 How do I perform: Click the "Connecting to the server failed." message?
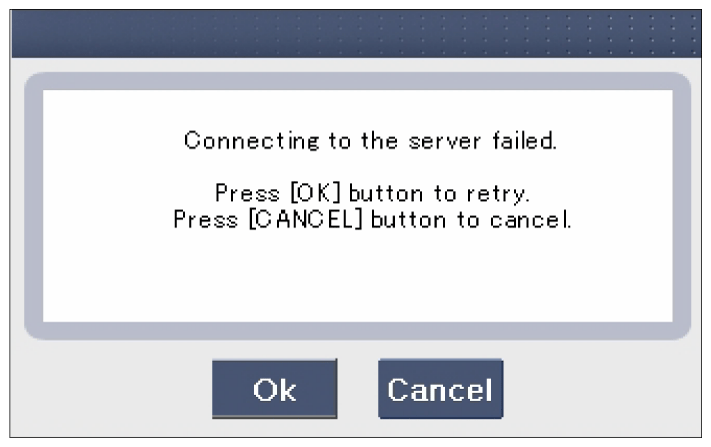point(370,141)
